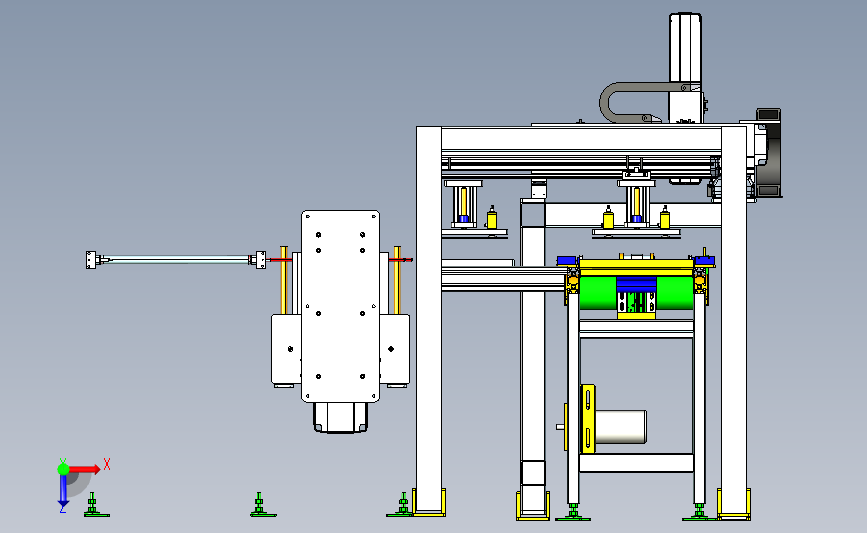867x533 pixels.
Task: Select the long horizontal rod with end brackets
Action: tap(176, 259)
